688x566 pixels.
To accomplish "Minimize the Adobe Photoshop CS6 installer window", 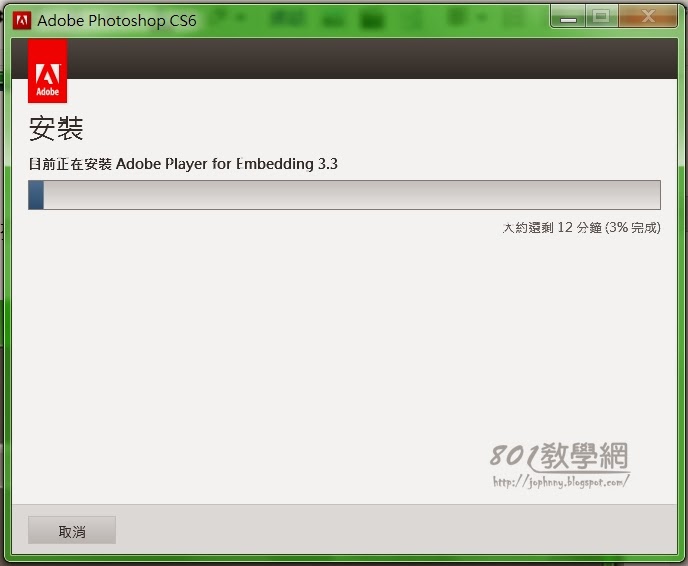I will pos(568,17).
